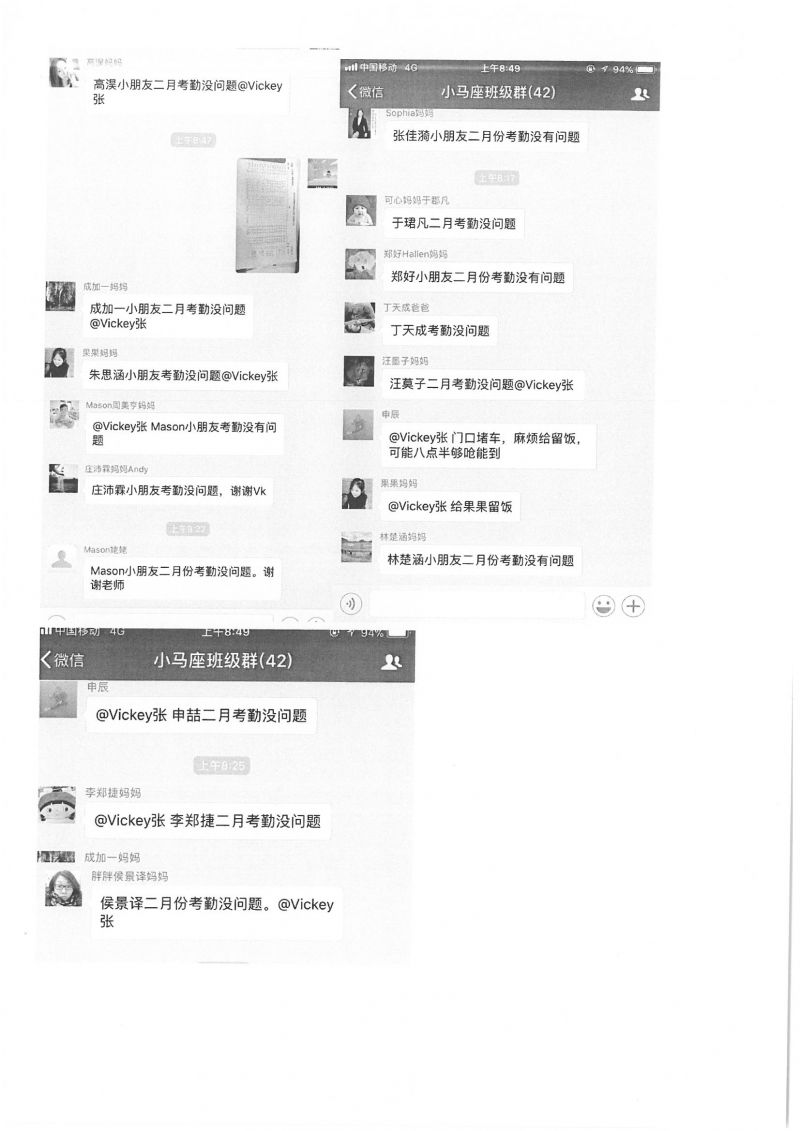800x1131 pixels.
Task: Tap 李郑捷妈妈's cartoon avatar
Action: (x=57, y=805)
